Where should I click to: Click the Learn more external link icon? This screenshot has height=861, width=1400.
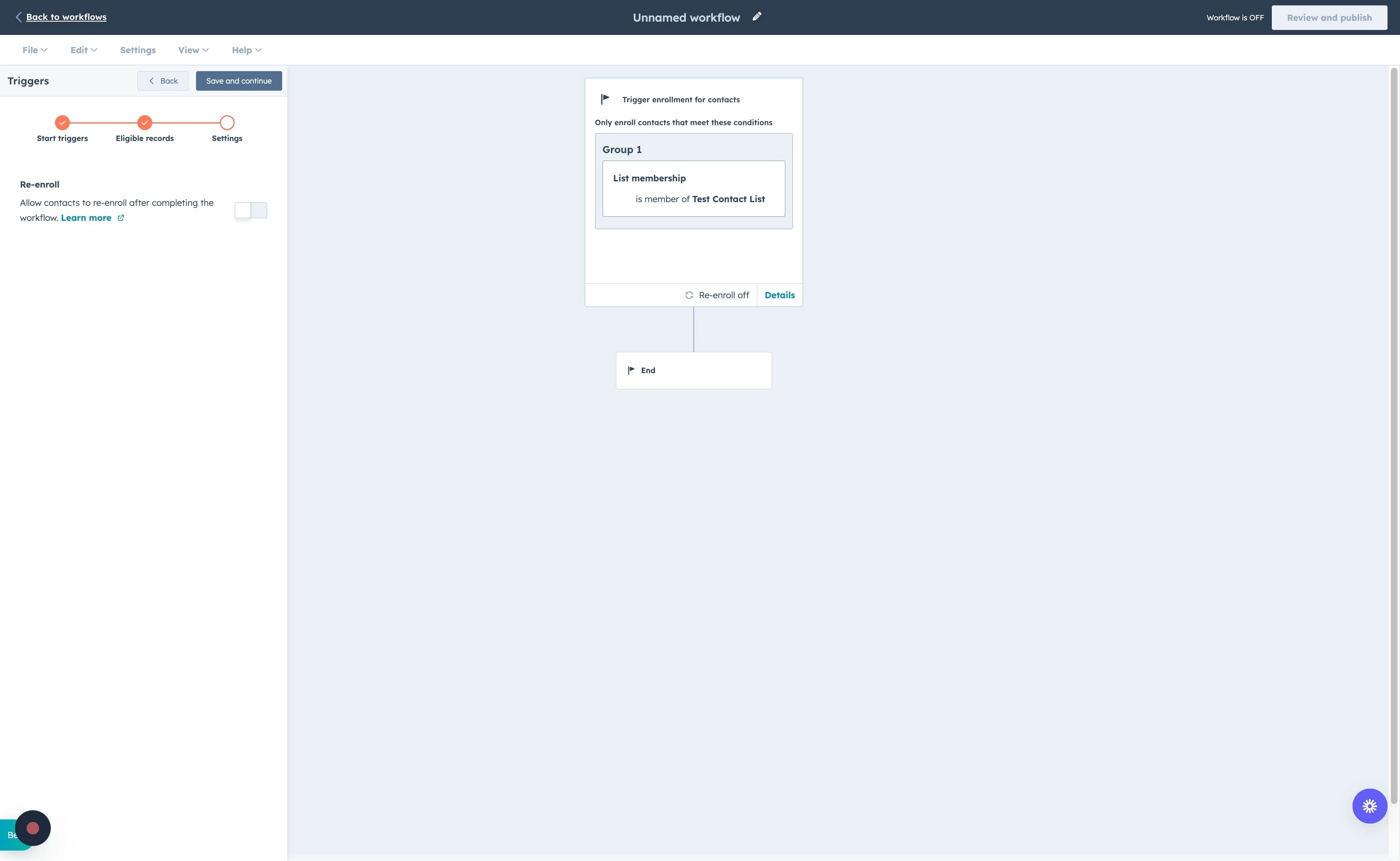pyautogui.click(x=121, y=218)
